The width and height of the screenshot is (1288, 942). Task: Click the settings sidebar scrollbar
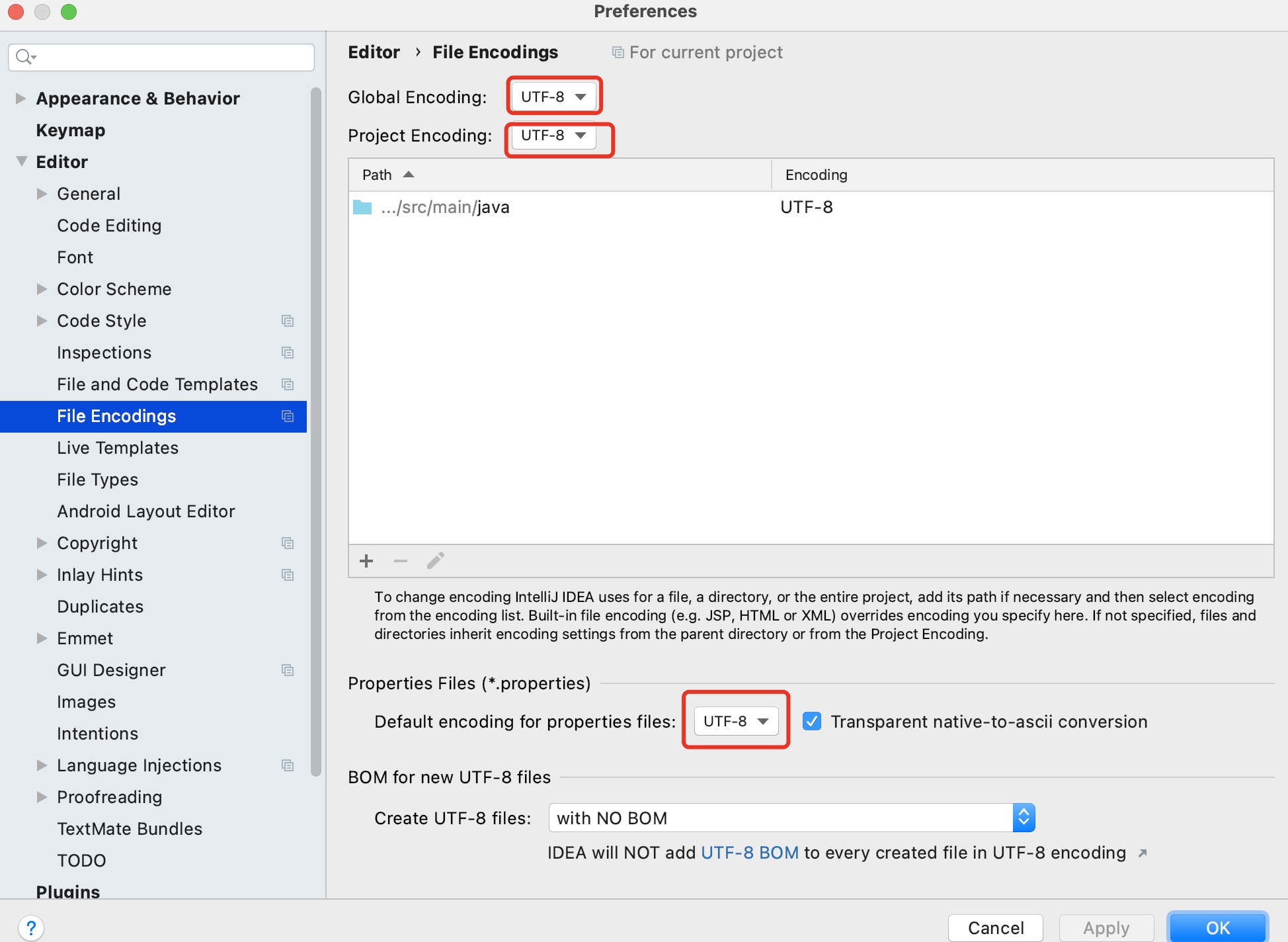[316, 430]
